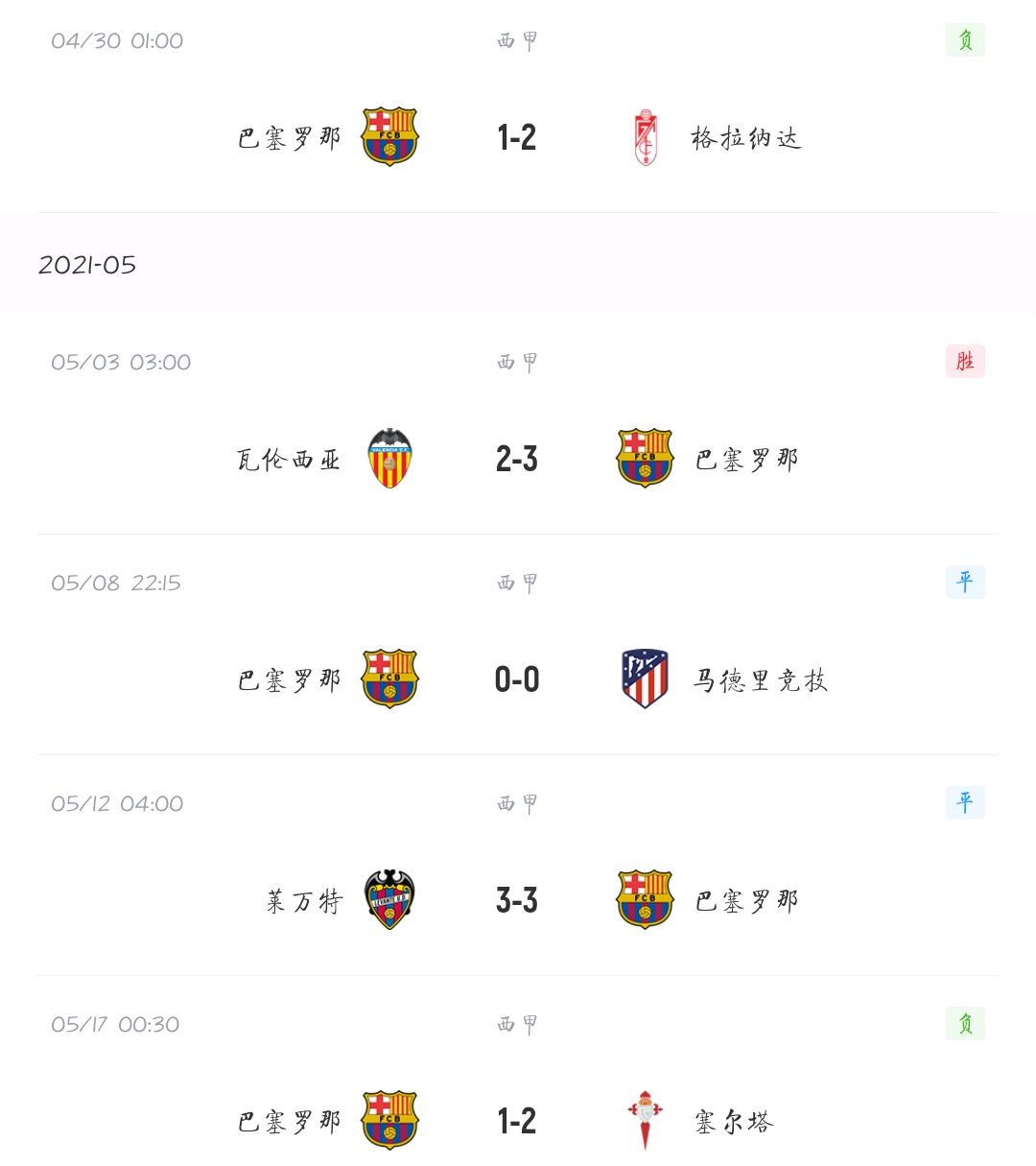Screen dimensions: 1036x1166
Task: Open the 1-2 score against Granada
Action: point(517,138)
